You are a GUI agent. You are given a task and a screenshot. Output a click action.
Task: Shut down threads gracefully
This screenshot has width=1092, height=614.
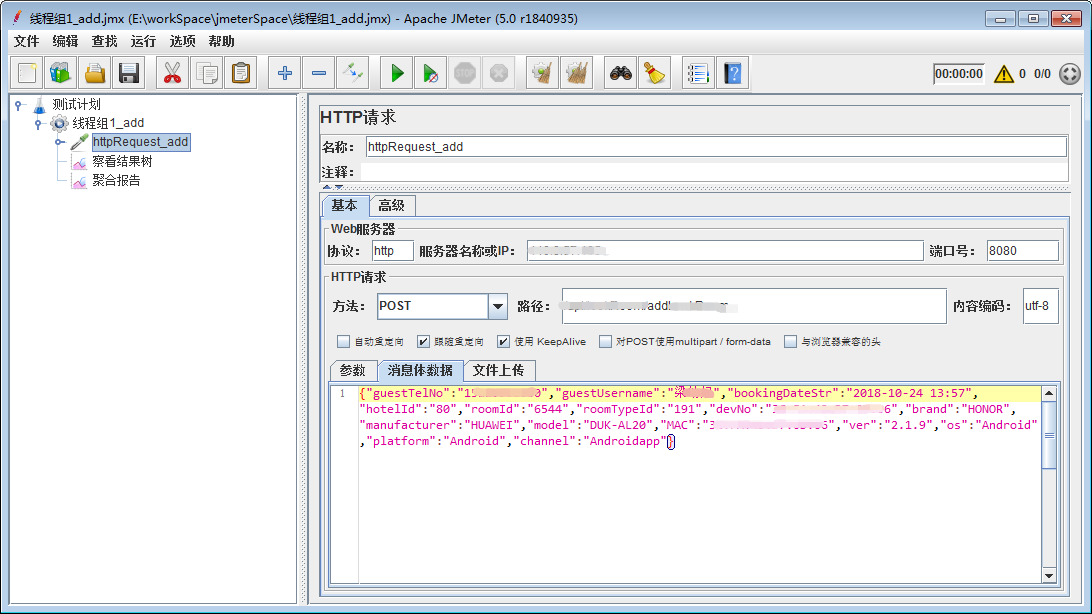499,73
